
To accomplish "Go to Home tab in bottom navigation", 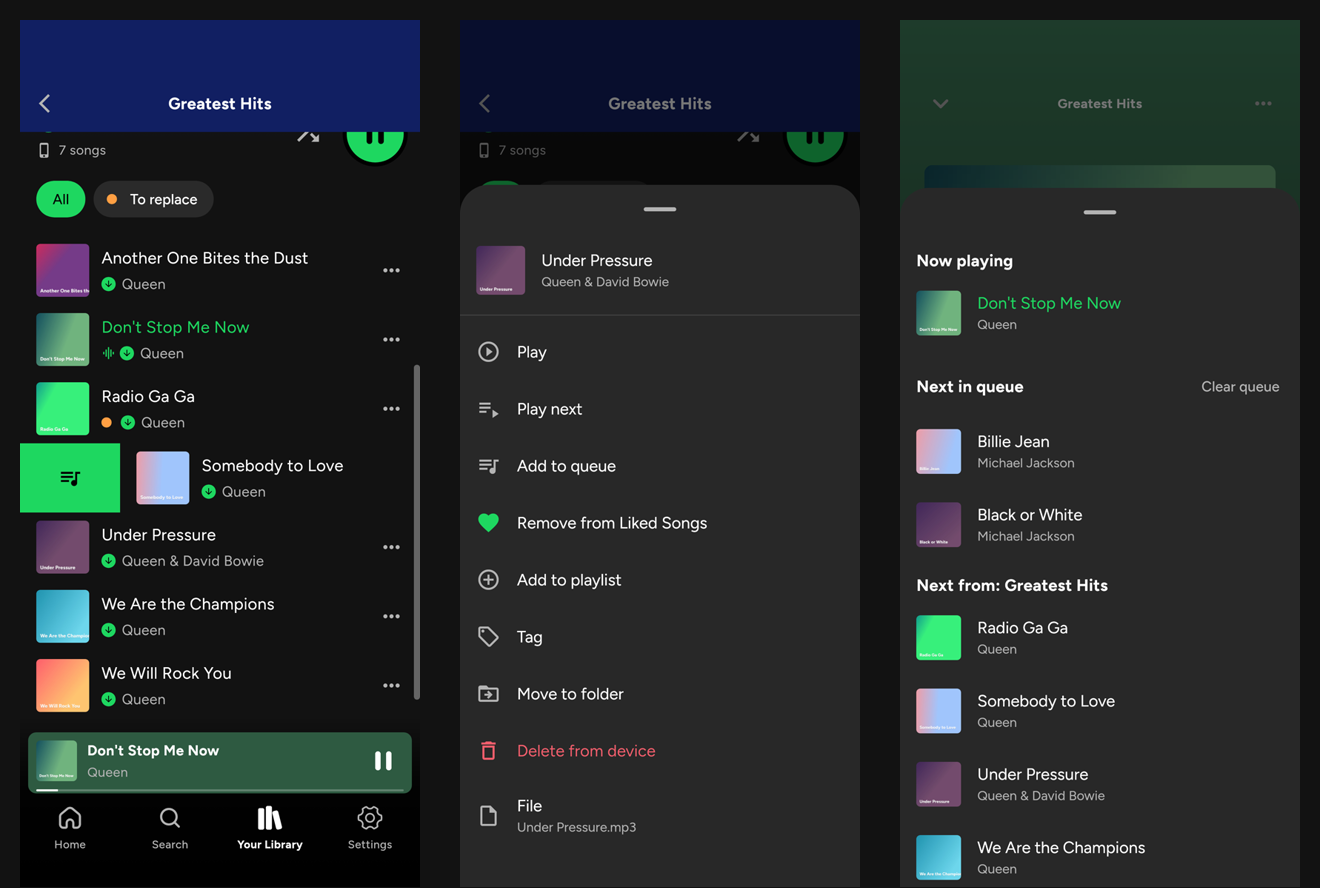I will click(x=70, y=828).
